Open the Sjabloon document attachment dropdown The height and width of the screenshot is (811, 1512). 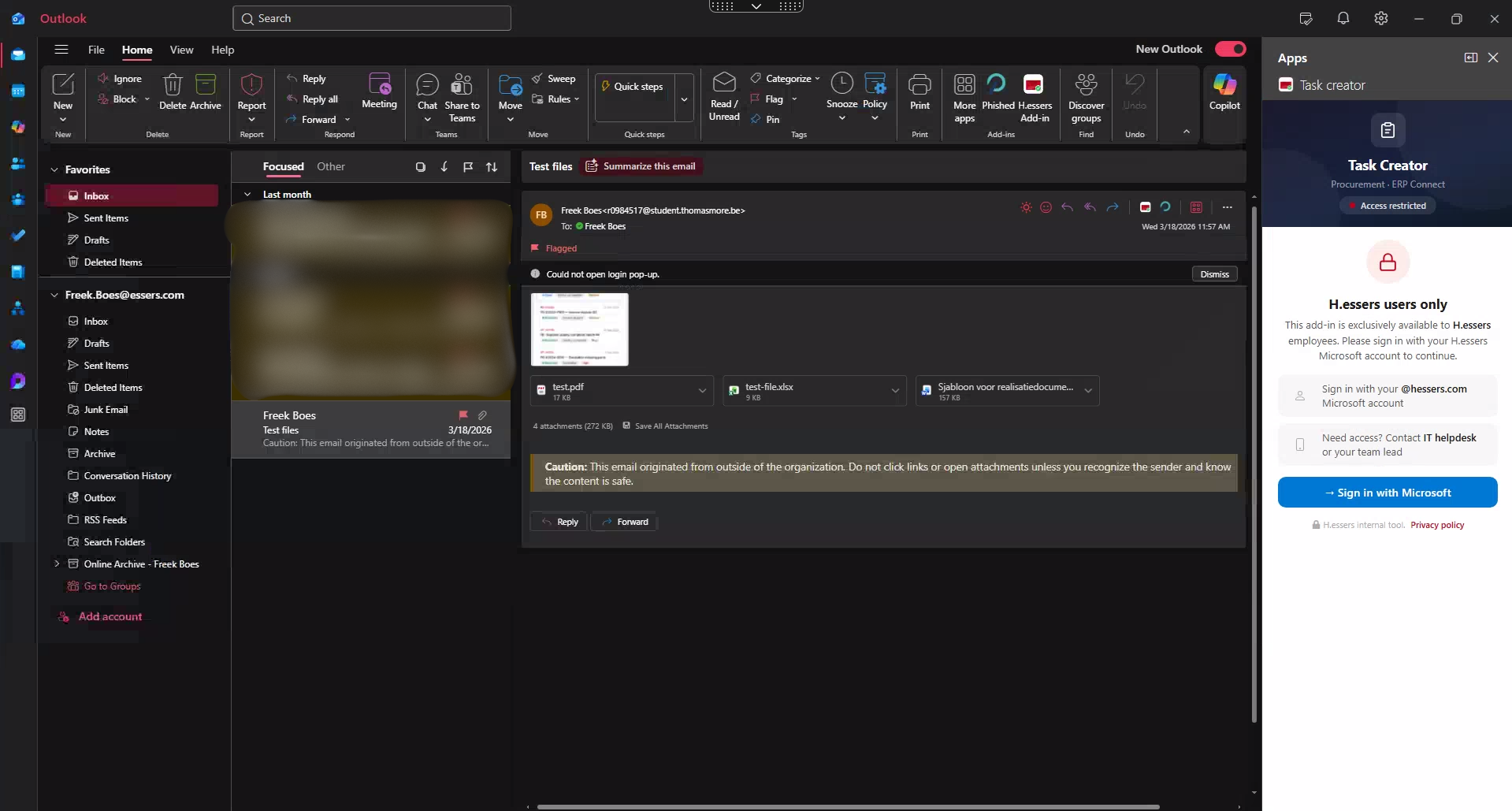[x=1088, y=391]
